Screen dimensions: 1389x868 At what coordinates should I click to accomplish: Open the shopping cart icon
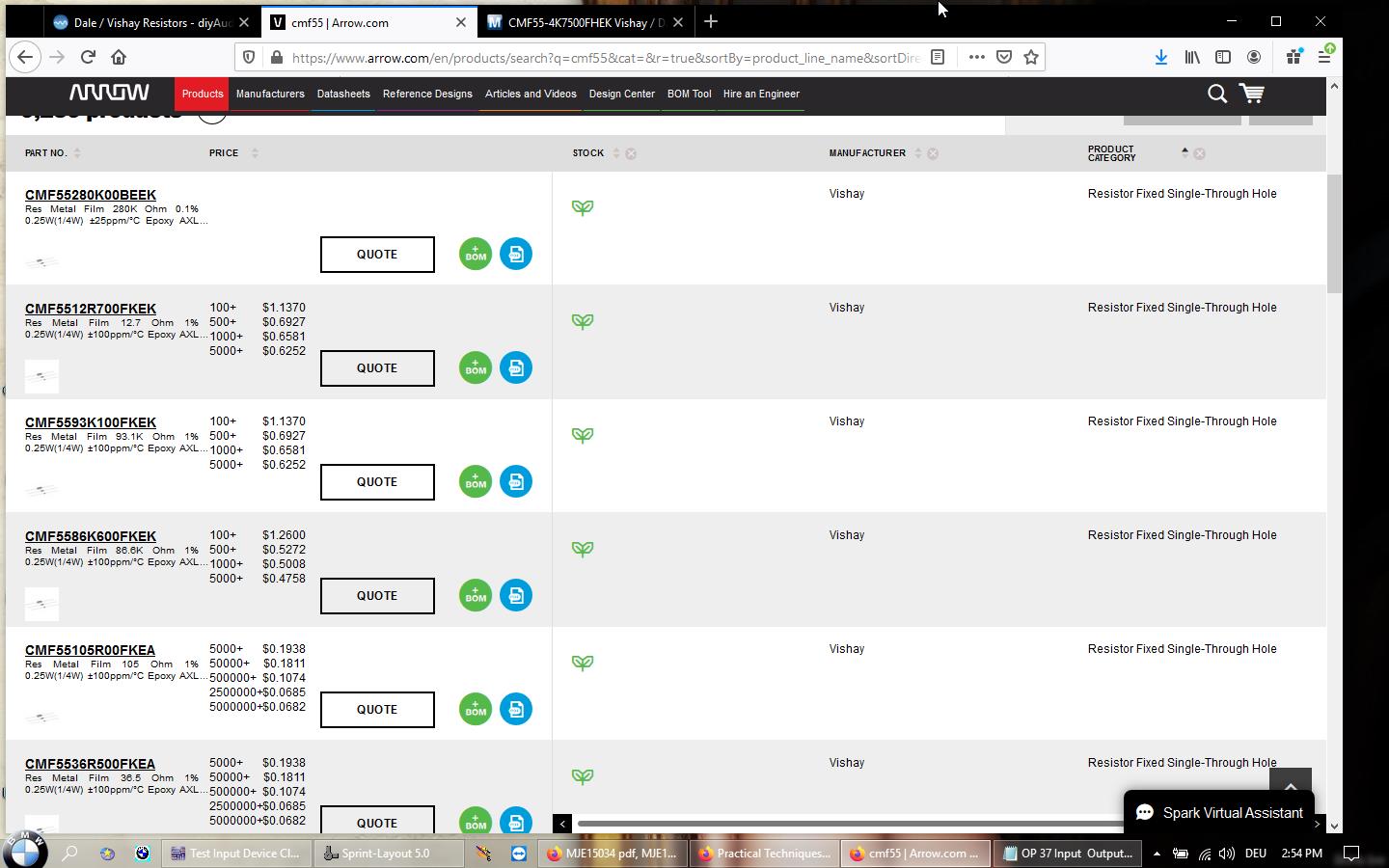point(1252,94)
